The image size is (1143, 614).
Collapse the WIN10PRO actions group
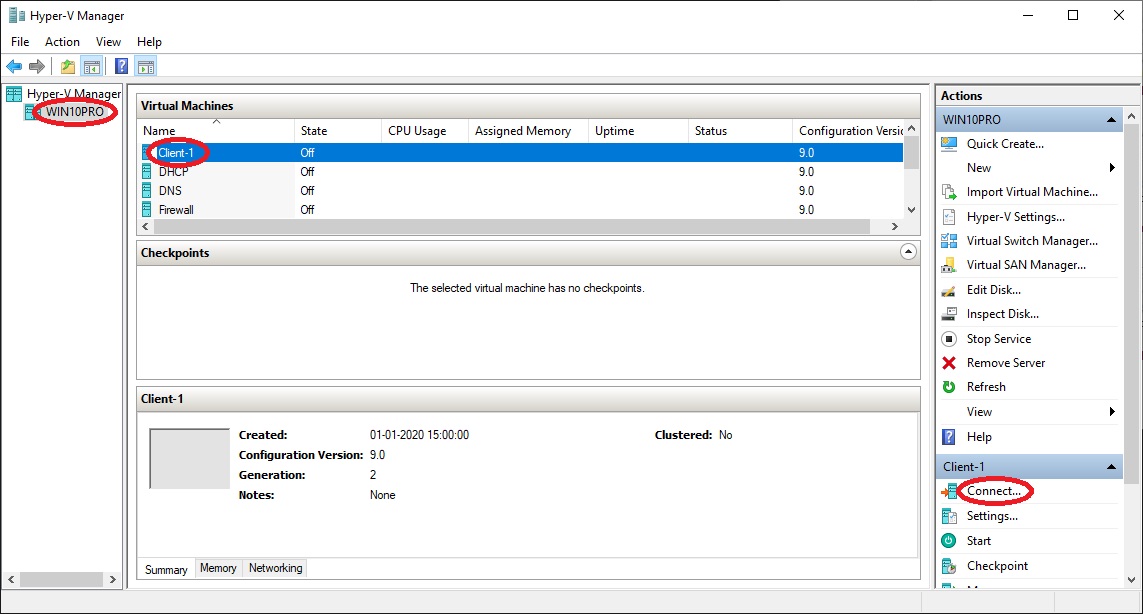coord(1112,120)
